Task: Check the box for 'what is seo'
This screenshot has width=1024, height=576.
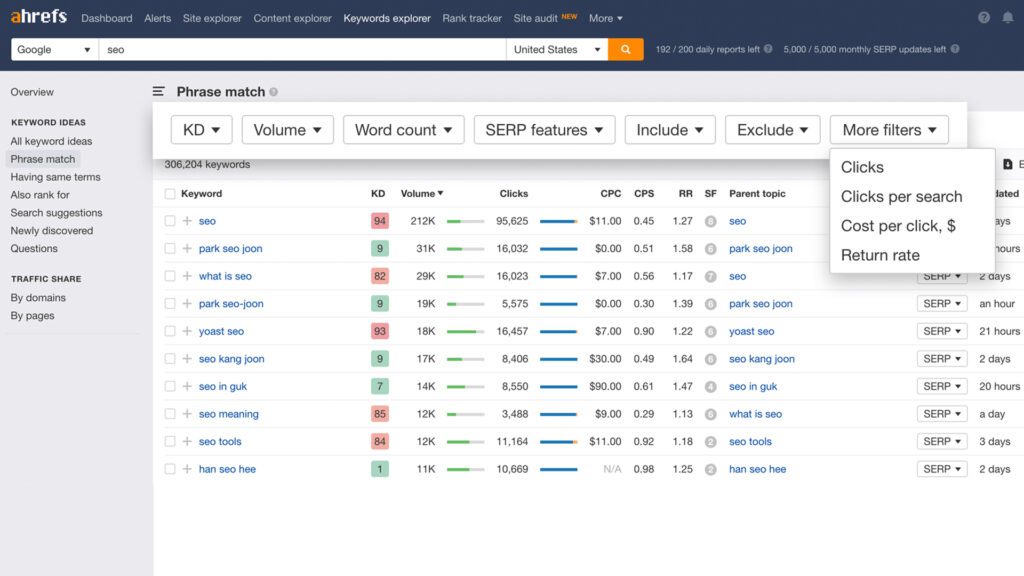Action: [170, 276]
